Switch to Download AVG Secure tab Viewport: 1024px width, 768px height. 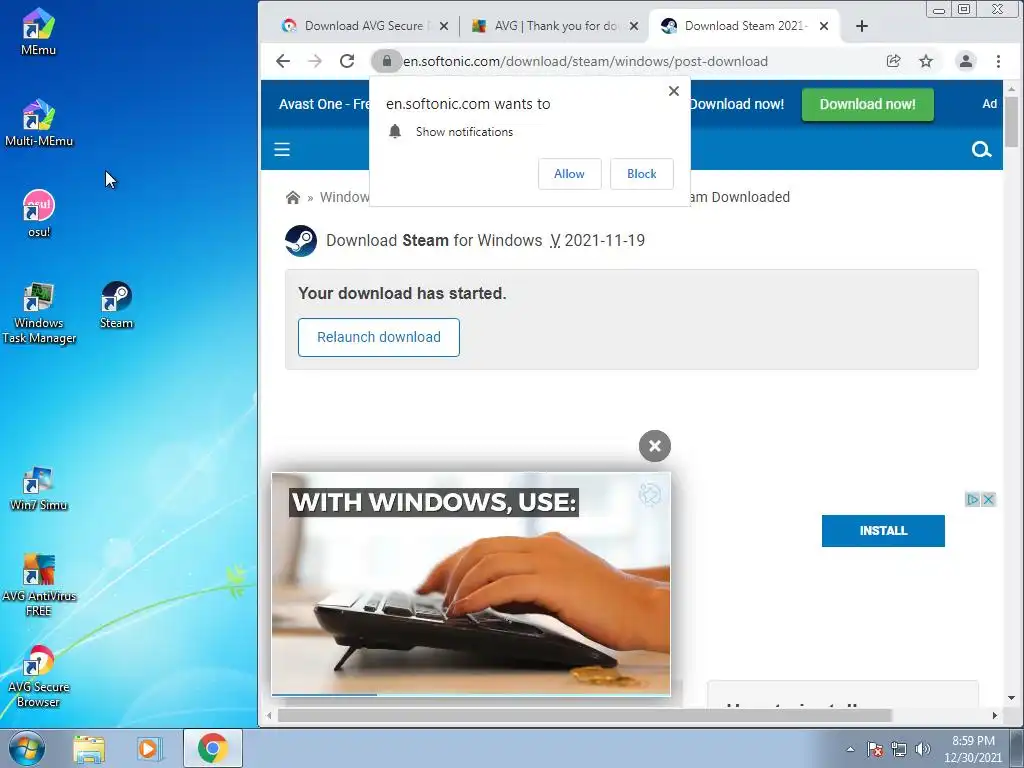pyautogui.click(x=364, y=26)
